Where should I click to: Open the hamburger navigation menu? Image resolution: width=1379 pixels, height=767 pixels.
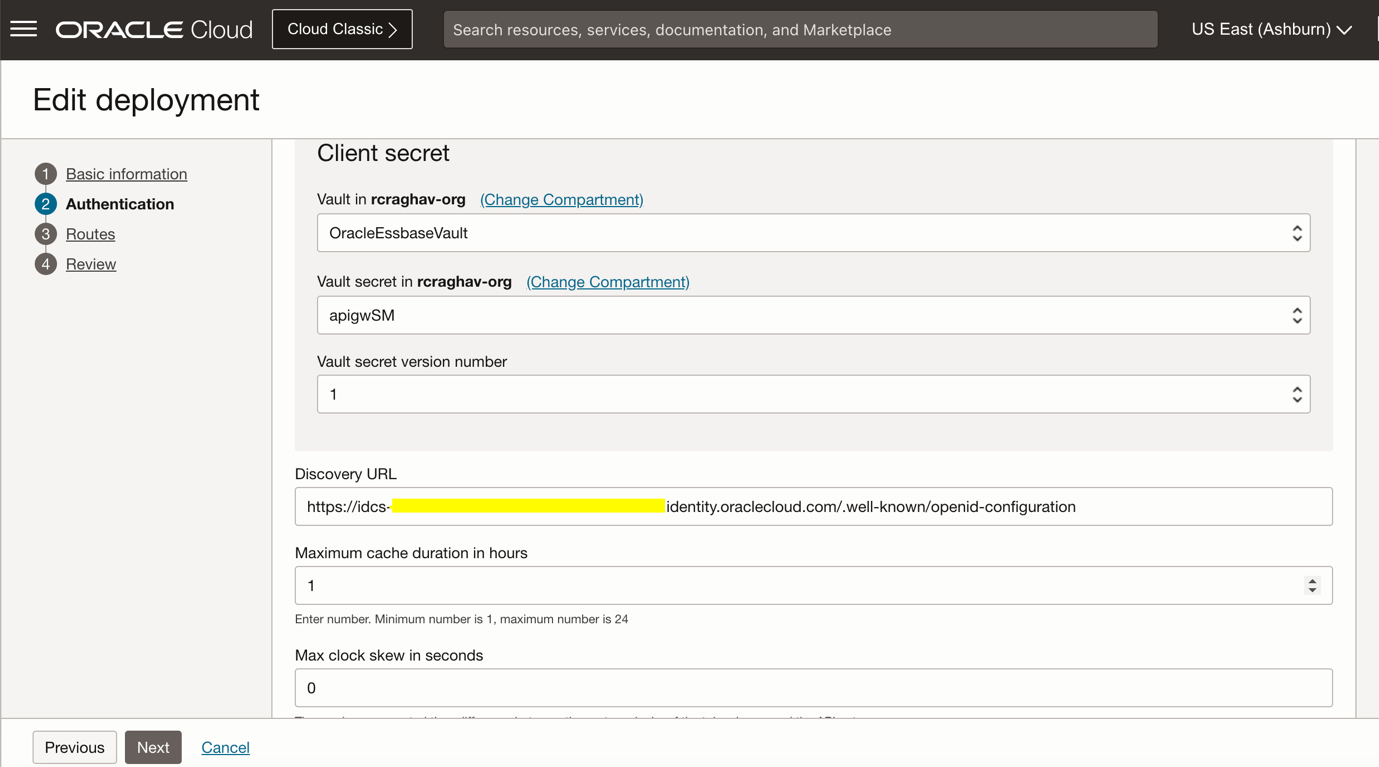click(24, 29)
